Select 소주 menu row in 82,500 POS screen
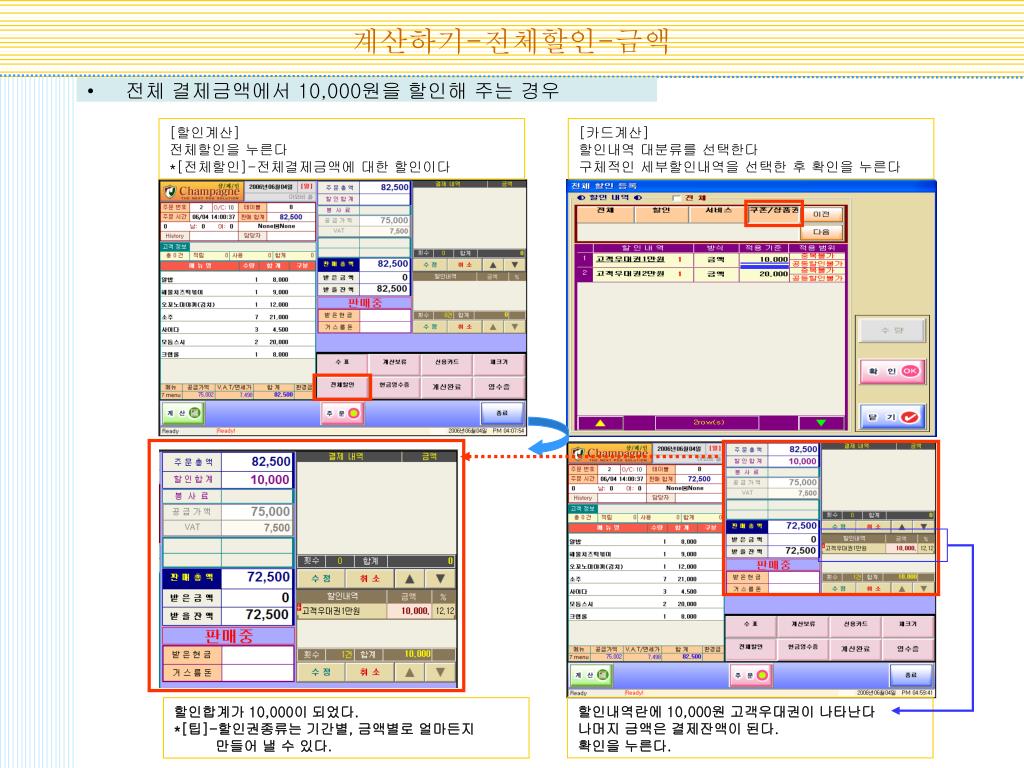Image resolution: width=1024 pixels, height=768 pixels. point(238,317)
